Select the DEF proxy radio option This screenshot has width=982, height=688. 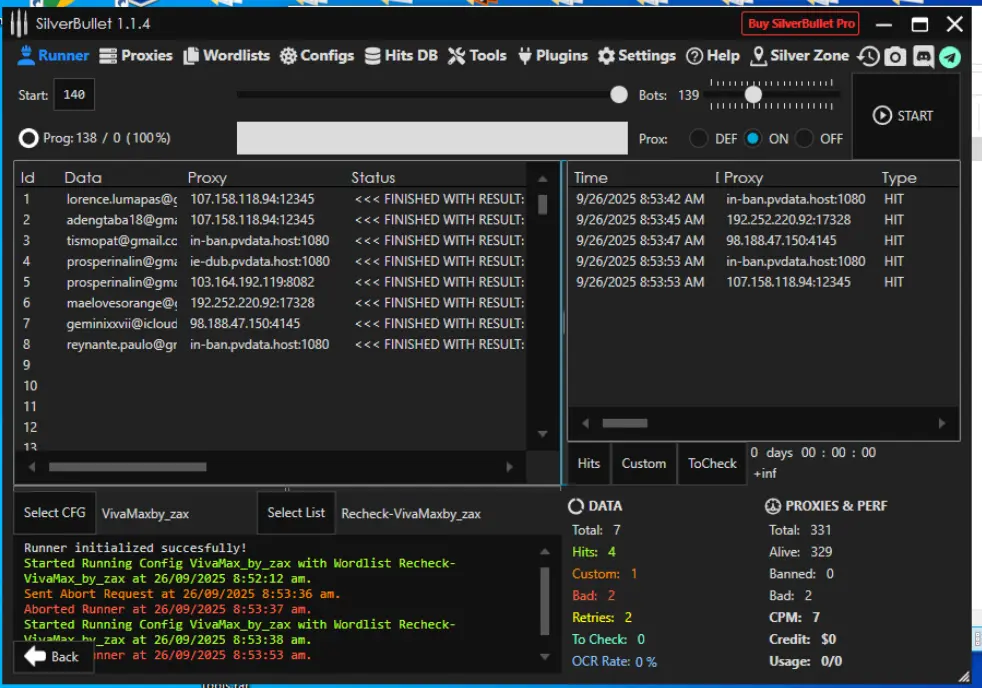(698, 138)
